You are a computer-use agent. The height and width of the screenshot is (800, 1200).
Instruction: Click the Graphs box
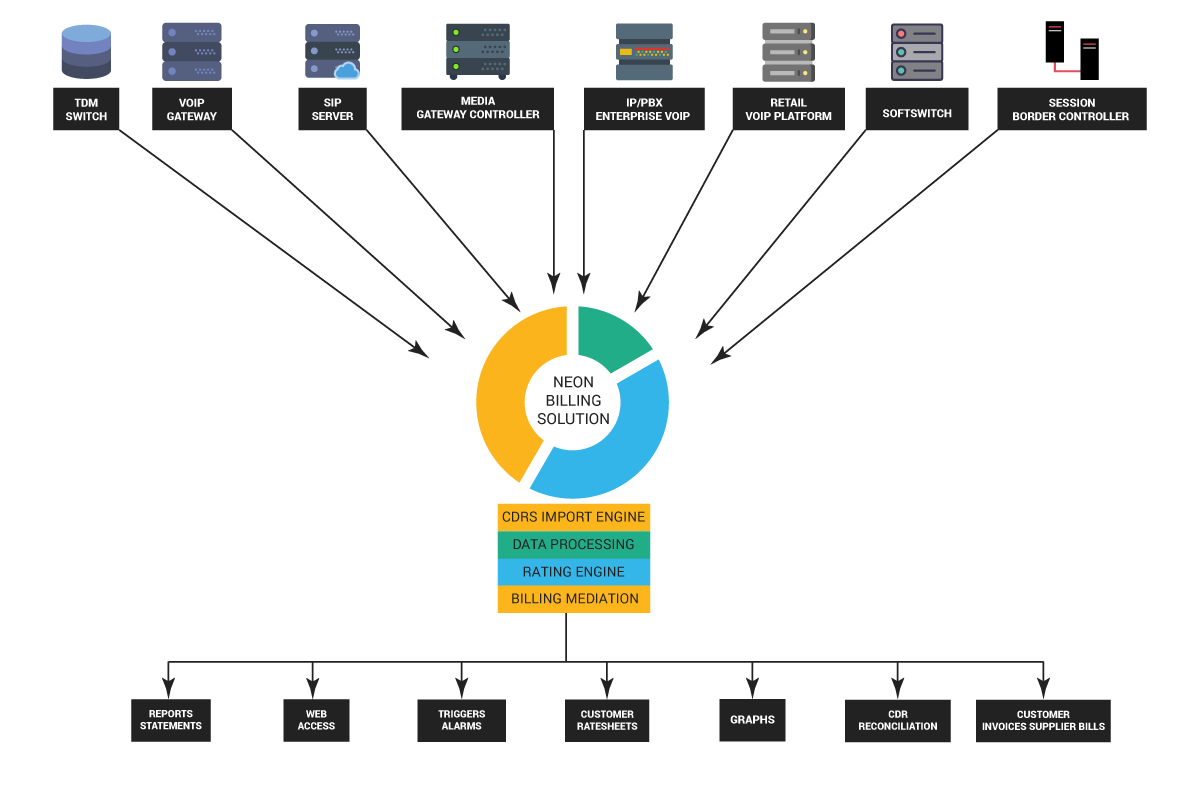point(752,720)
